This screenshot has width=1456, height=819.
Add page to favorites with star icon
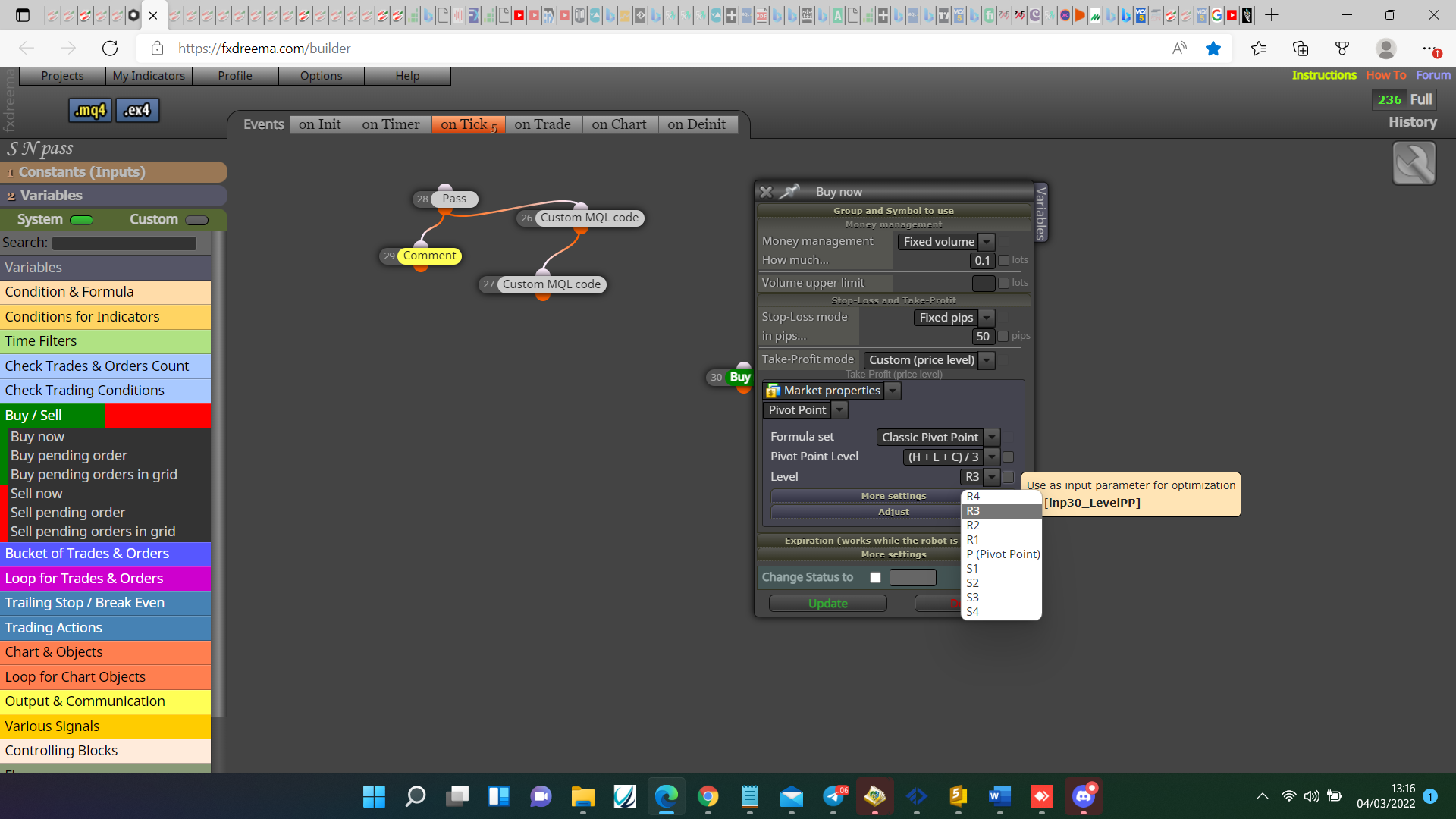[x=1213, y=49]
